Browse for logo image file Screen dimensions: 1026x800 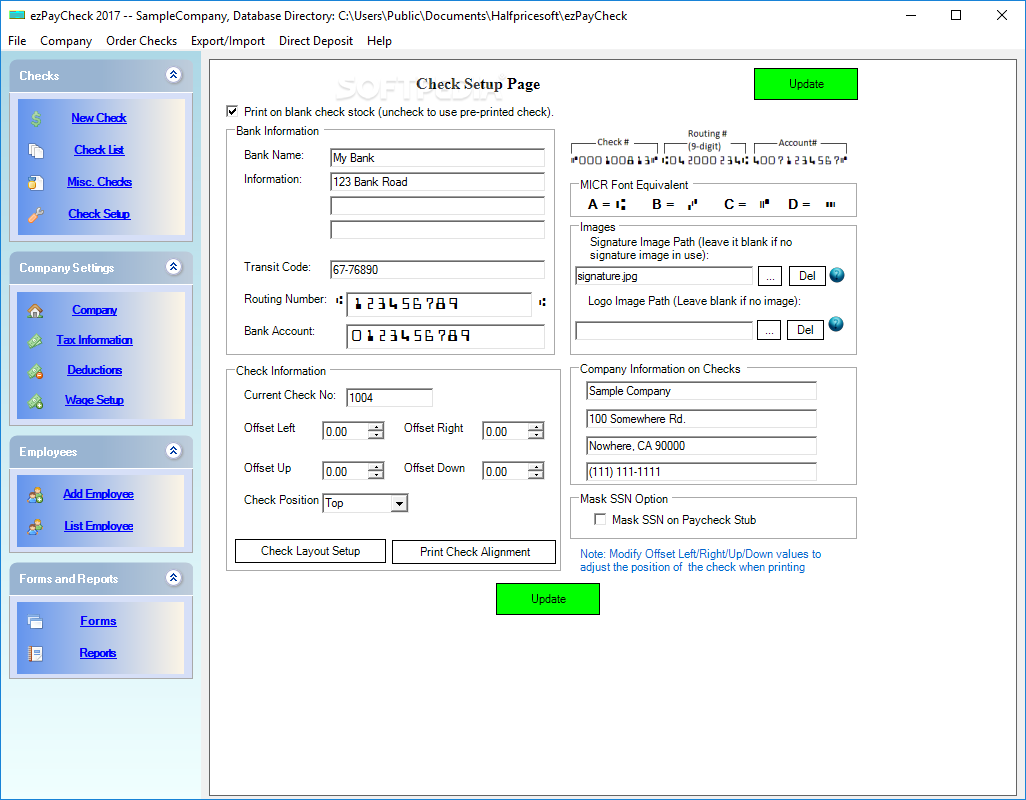point(769,330)
